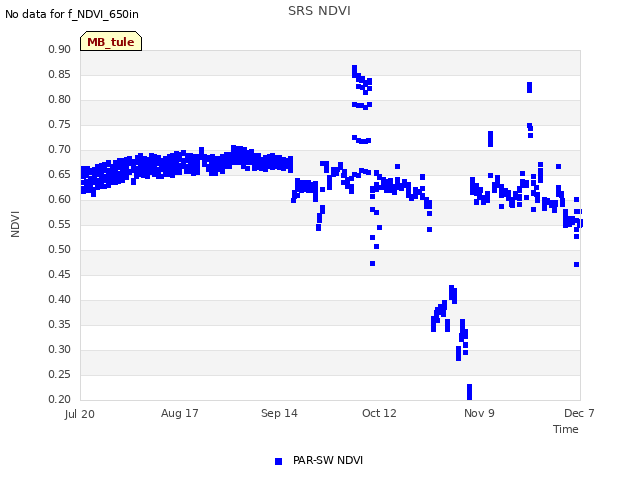Click the 0.75 y-axis tick label
Screen dimensions: 640x480
pos(59,124)
